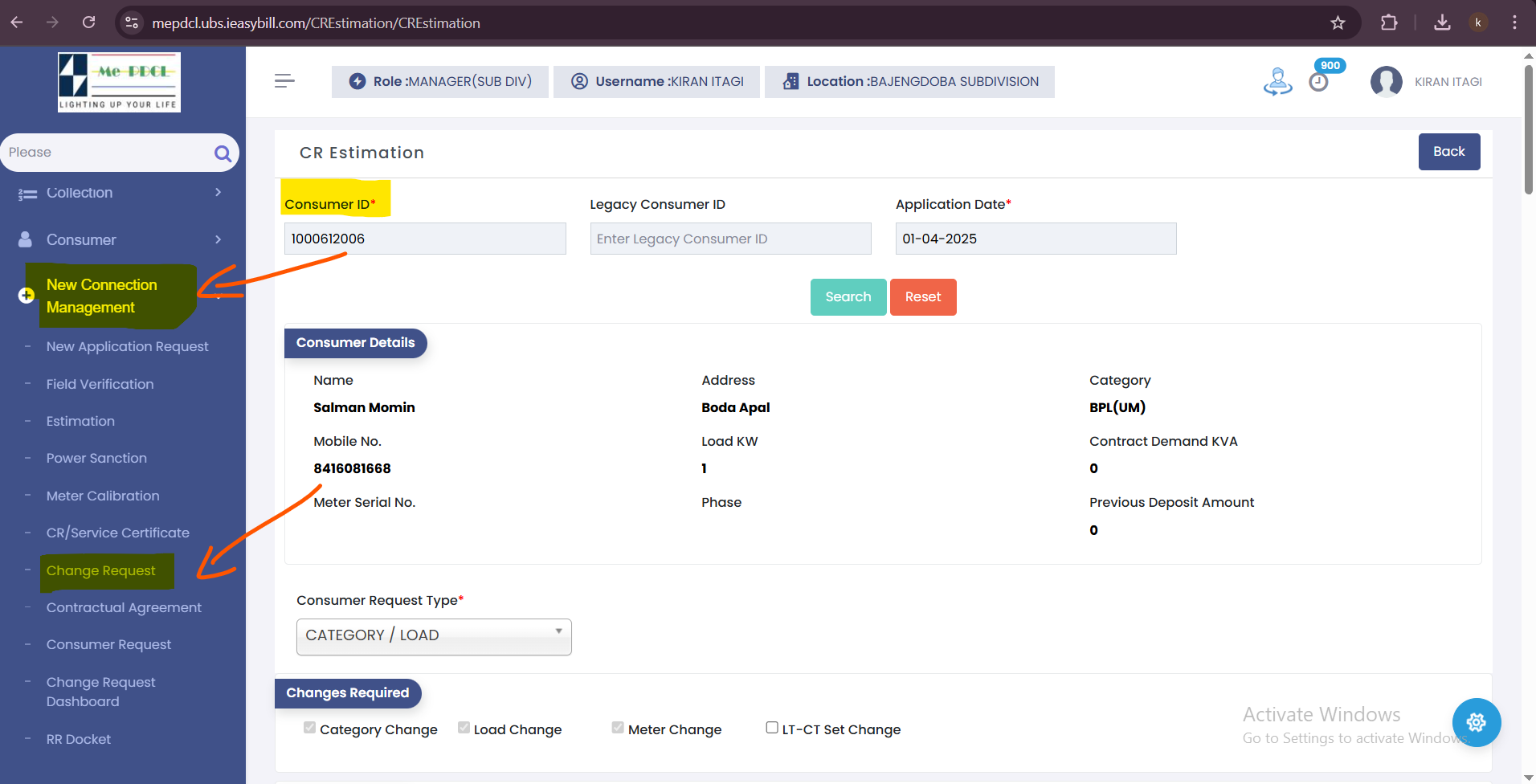Click the green Search button
The width and height of the screenshot is (1536, 784).
[x=848, y=297]
